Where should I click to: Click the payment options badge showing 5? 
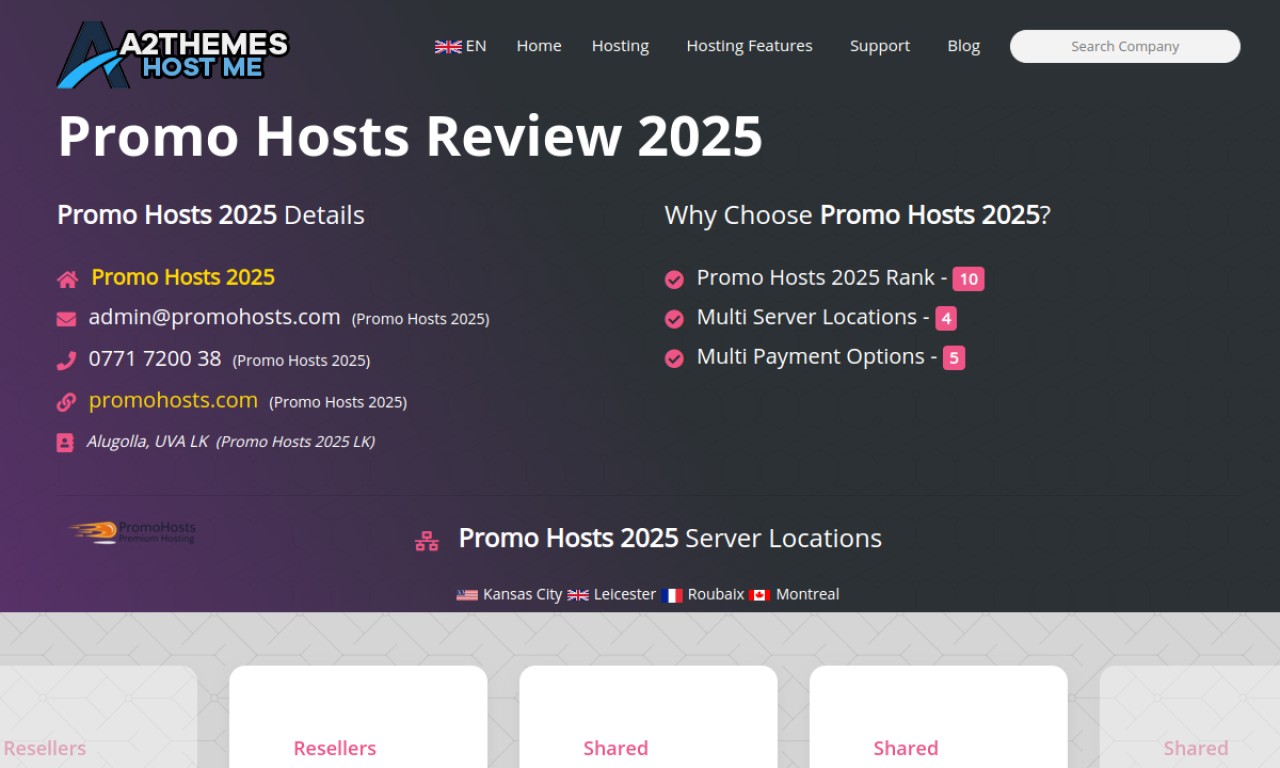(954, 358)
